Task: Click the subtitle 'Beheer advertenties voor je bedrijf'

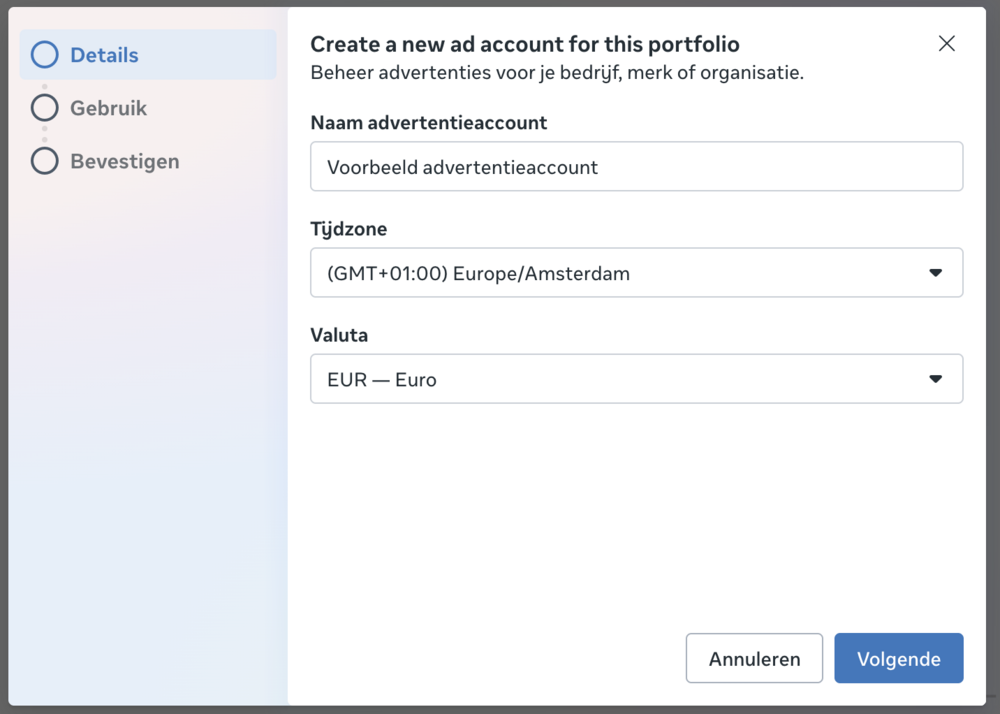Action: click(556, 73)
